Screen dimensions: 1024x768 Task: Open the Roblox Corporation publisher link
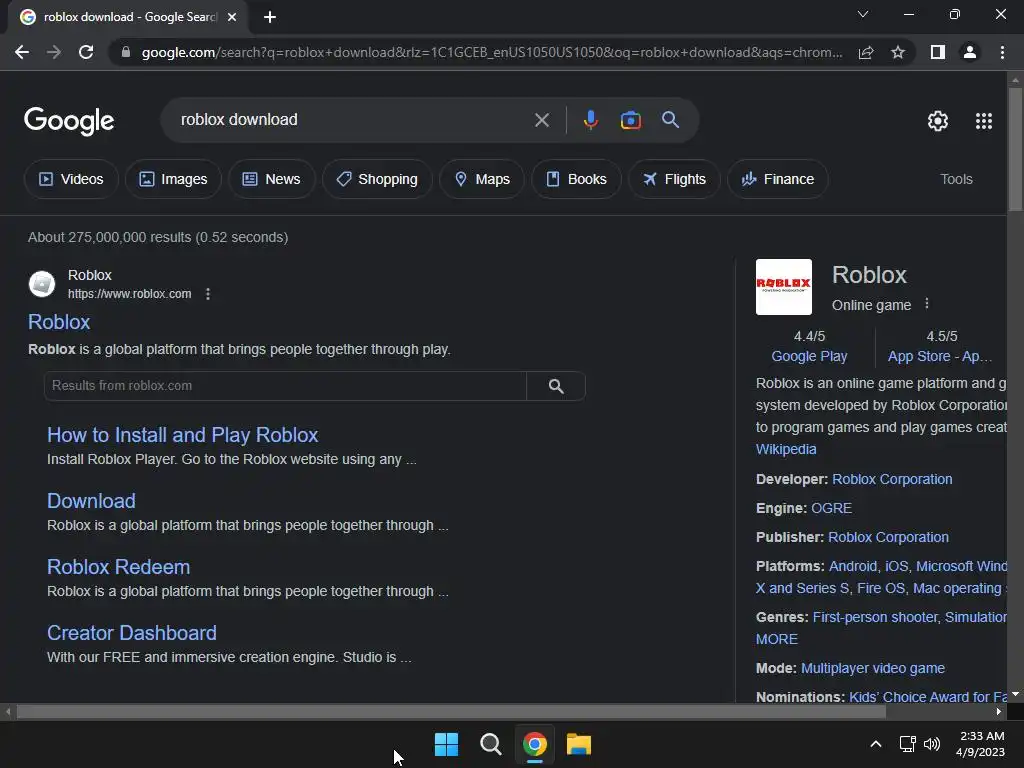888,537
